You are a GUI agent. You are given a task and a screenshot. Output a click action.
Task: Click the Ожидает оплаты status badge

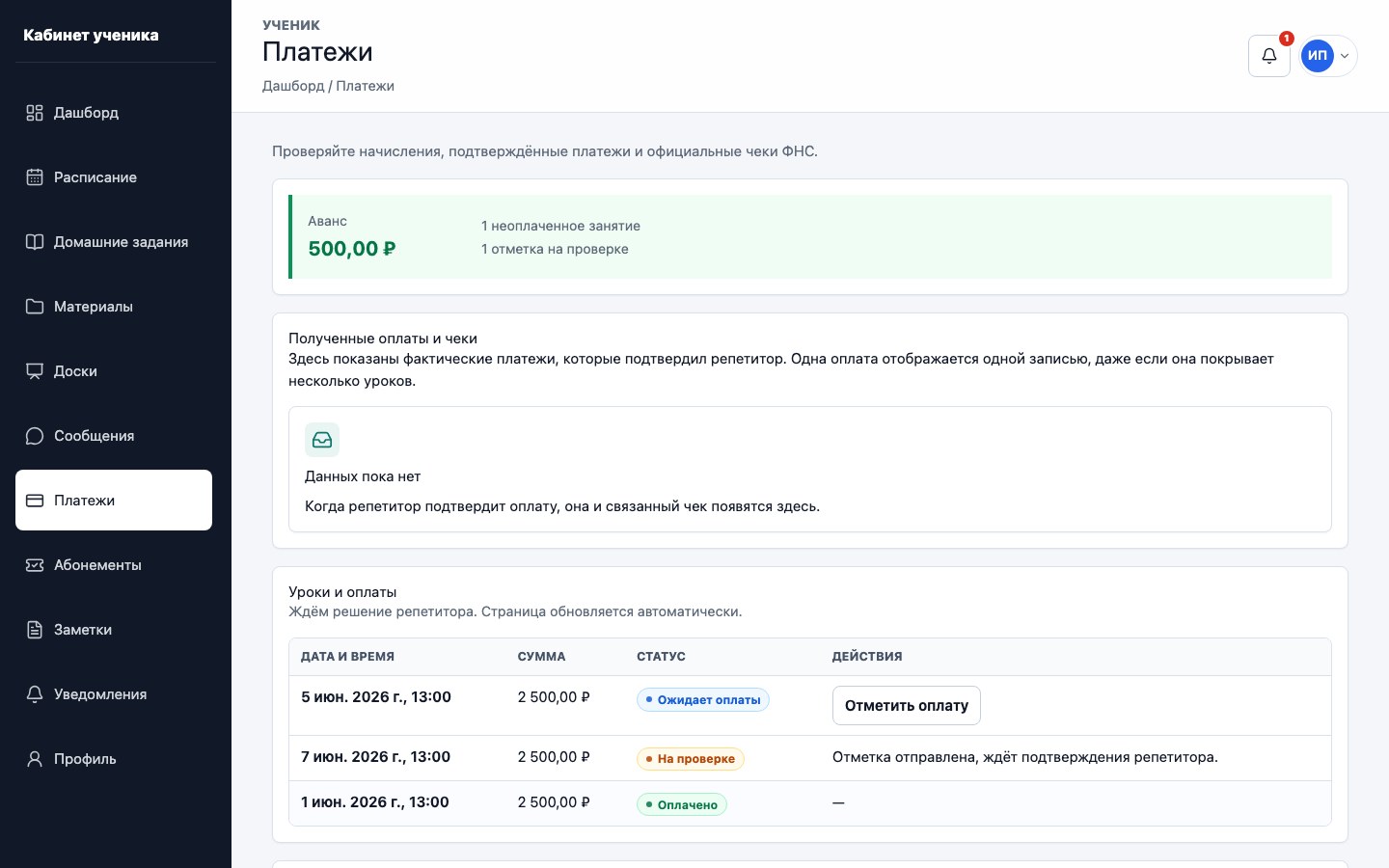click(x=703, y=700)
